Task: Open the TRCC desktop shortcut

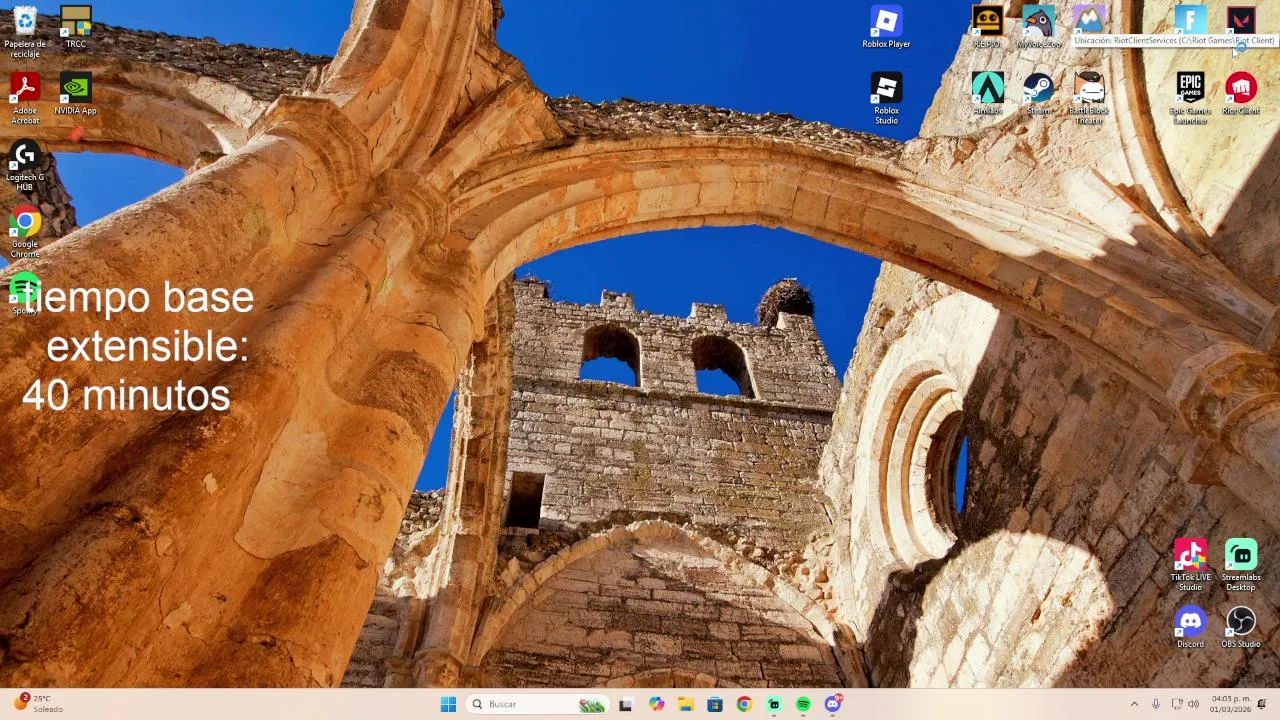Action: point(76,27)
